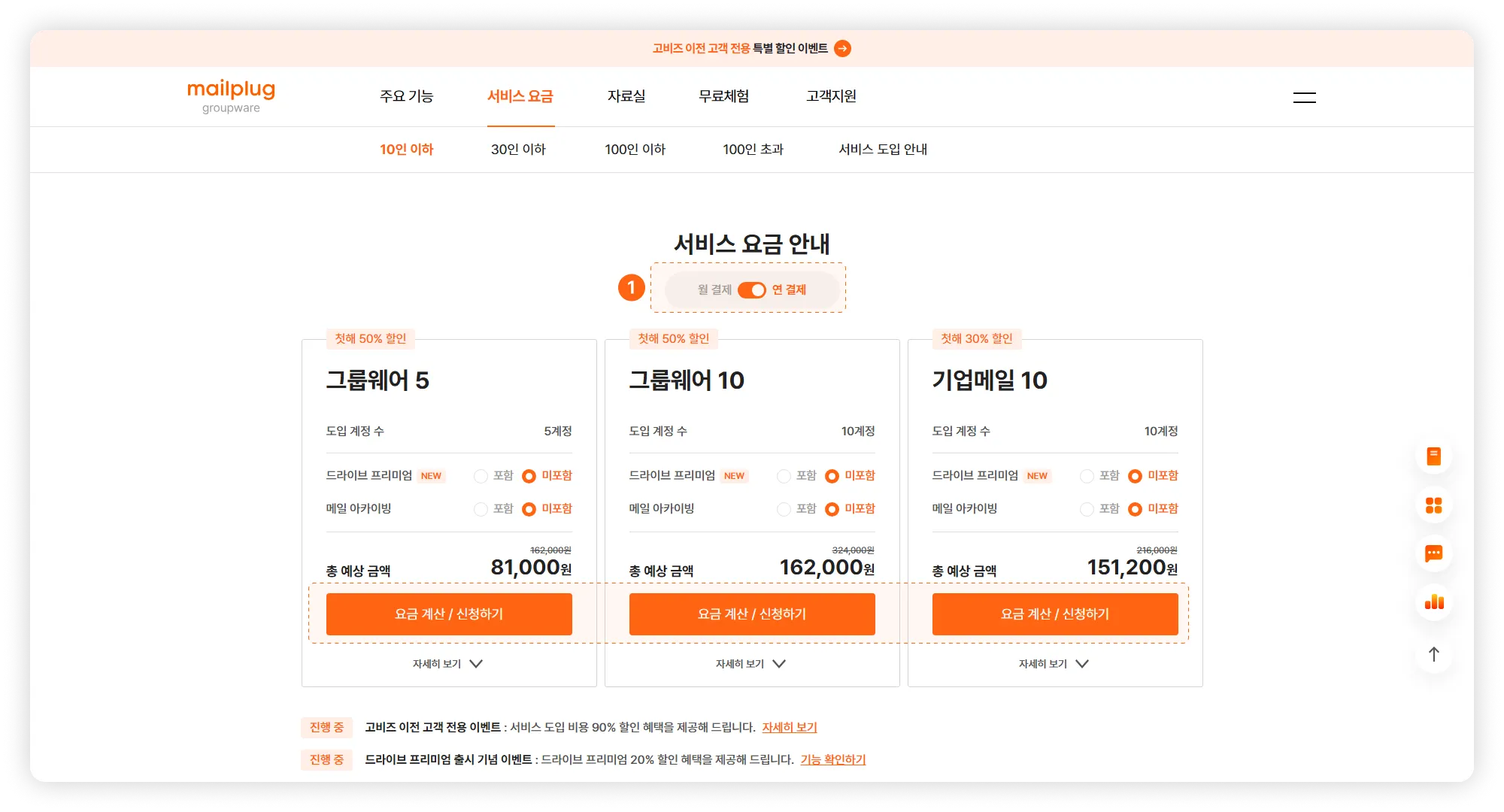Screen dimensions: 1504x812
Task: Open the hamburger menu icon
Action: coord(1304,97)
